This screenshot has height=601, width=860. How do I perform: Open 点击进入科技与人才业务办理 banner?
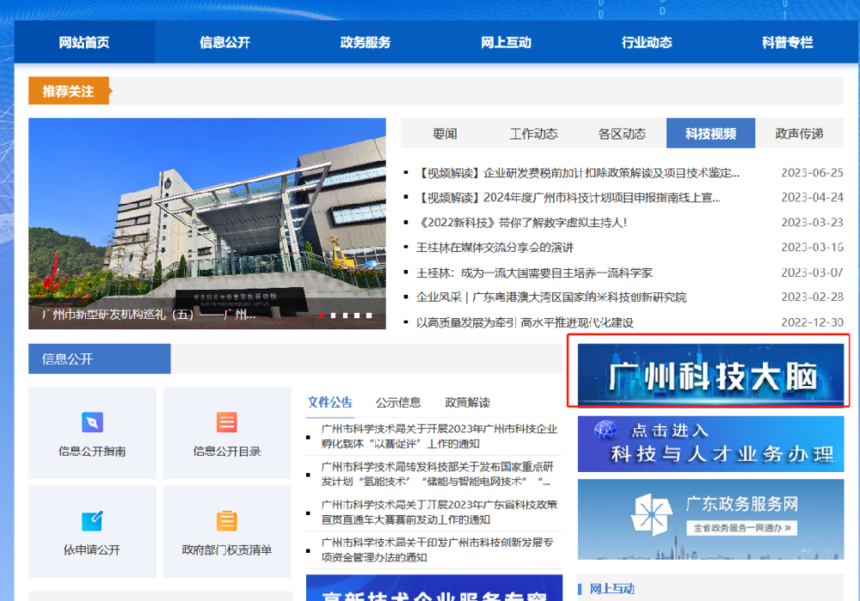[711, 444]
